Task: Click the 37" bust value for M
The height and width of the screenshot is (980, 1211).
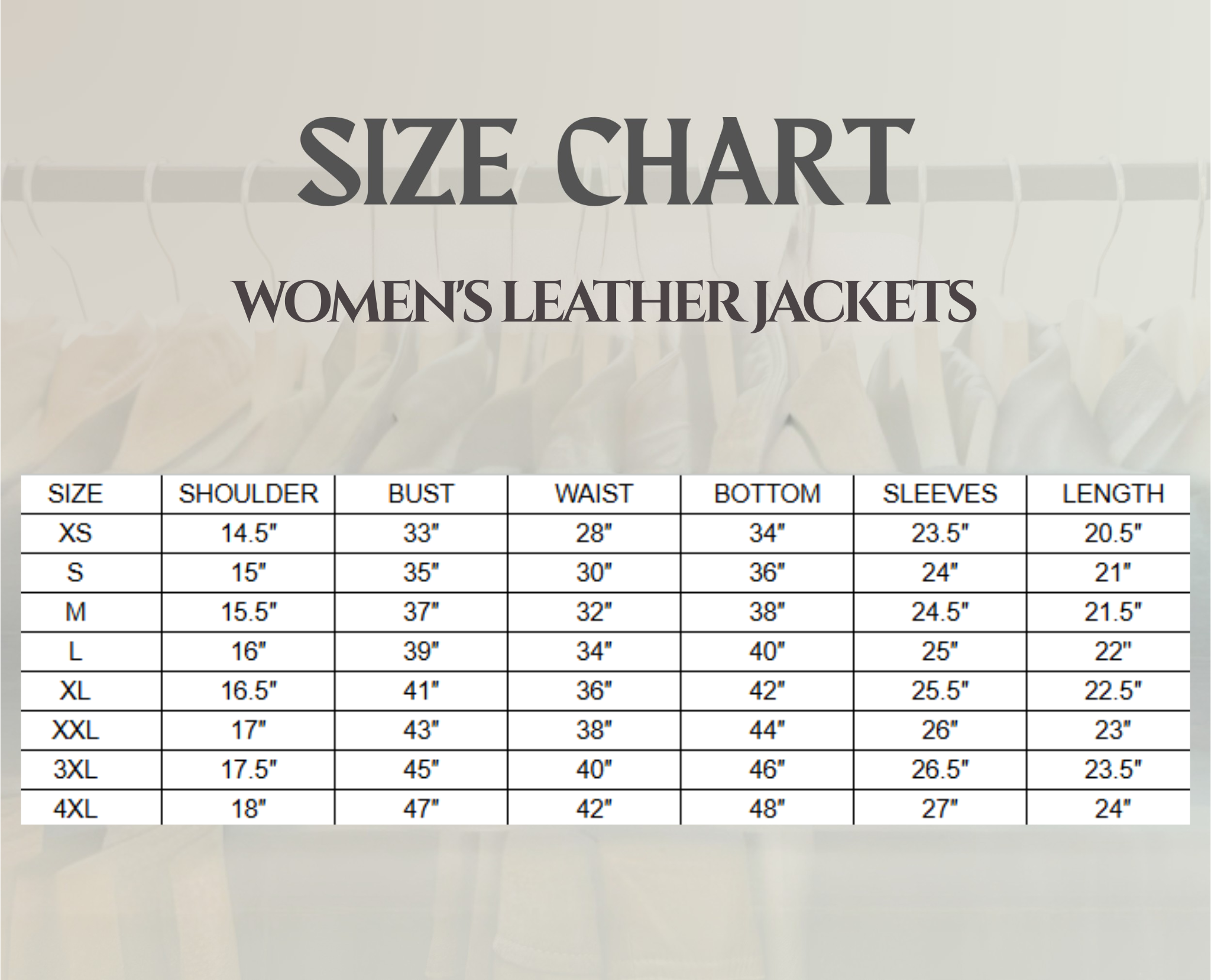Action: (421, 612)
